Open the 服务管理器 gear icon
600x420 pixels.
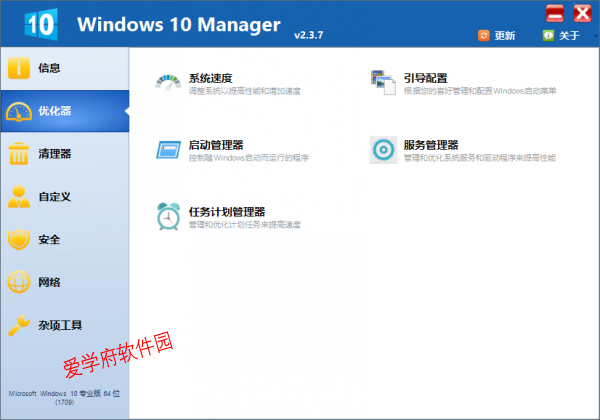[x=383, y=150]
